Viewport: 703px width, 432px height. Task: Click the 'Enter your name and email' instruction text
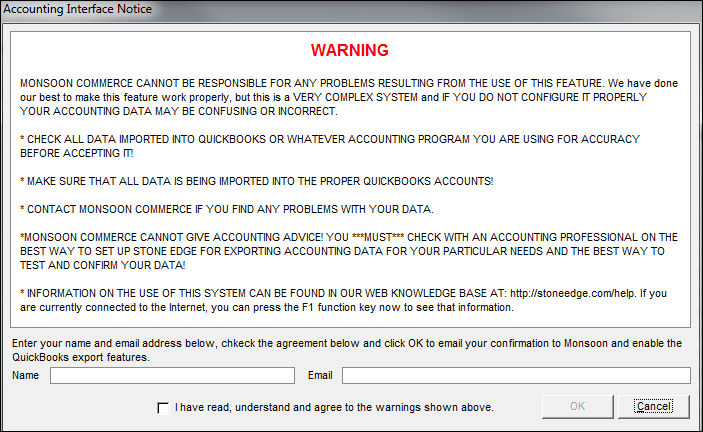pyautogui.click(x=347, y=344)
